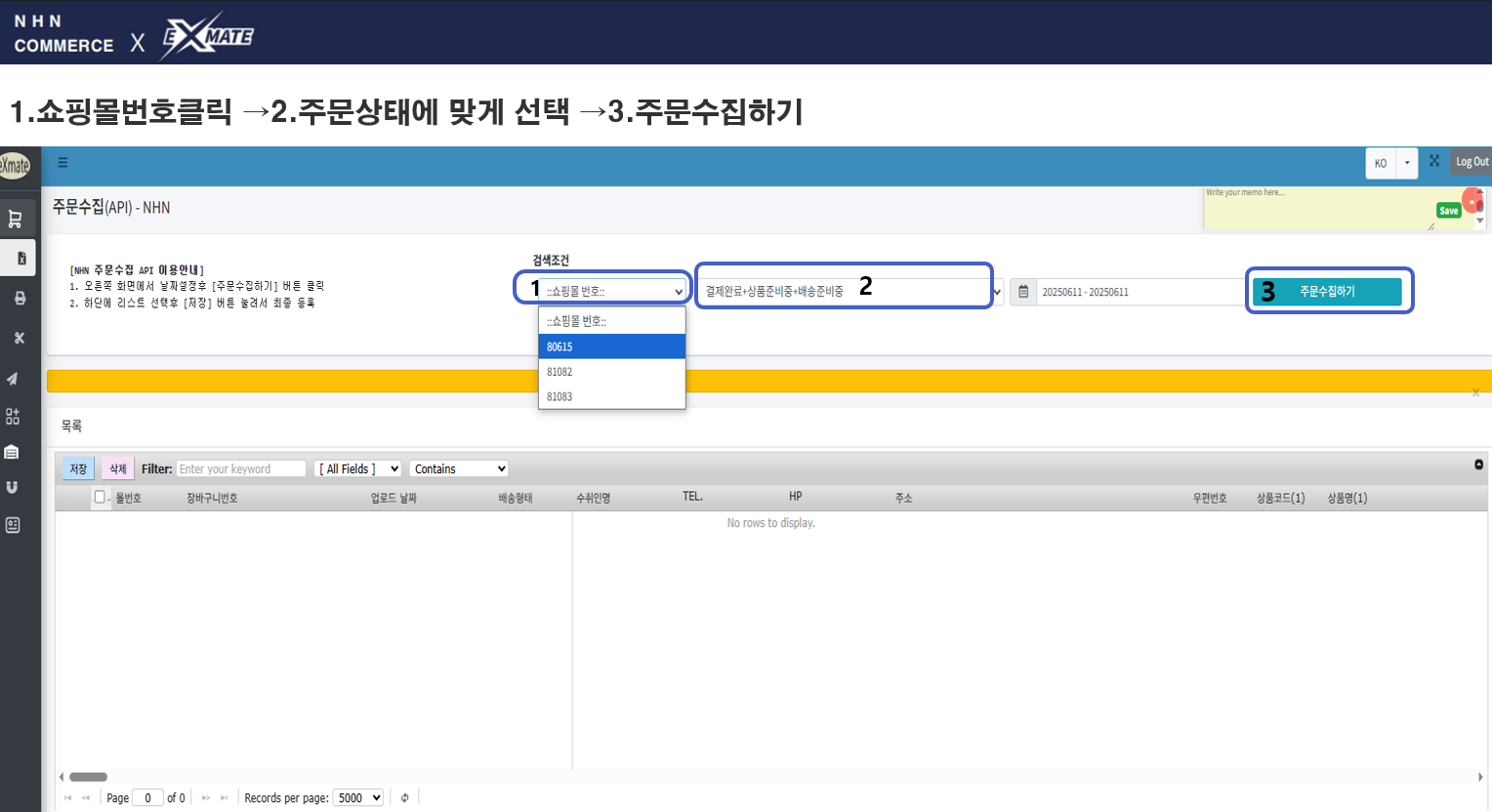Open the order status dropdown

coord(851,292)
